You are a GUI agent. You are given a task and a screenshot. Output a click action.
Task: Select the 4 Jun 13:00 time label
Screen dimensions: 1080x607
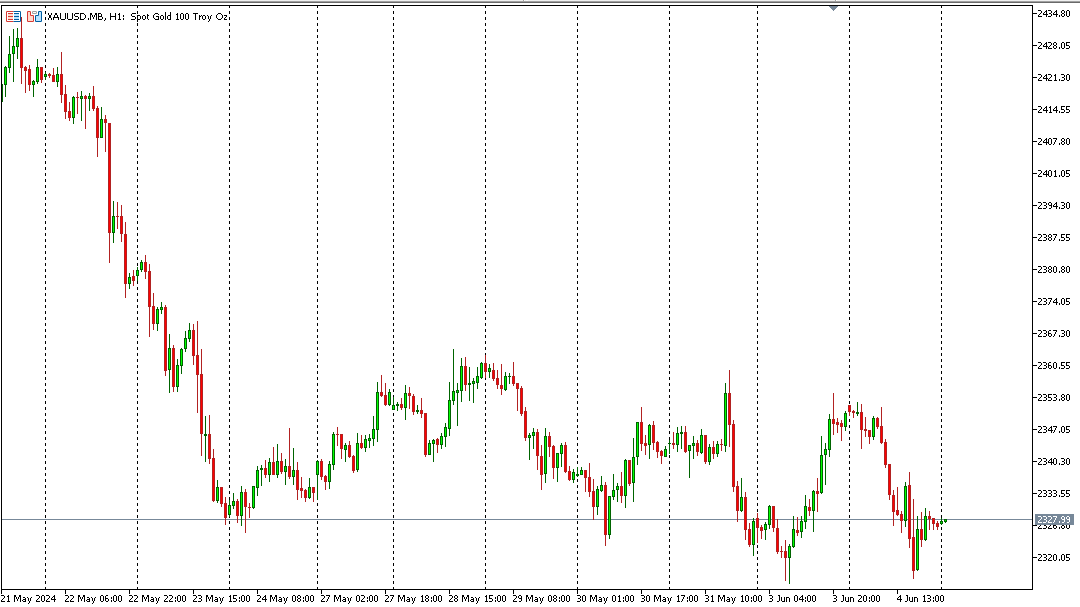[920, 598]
